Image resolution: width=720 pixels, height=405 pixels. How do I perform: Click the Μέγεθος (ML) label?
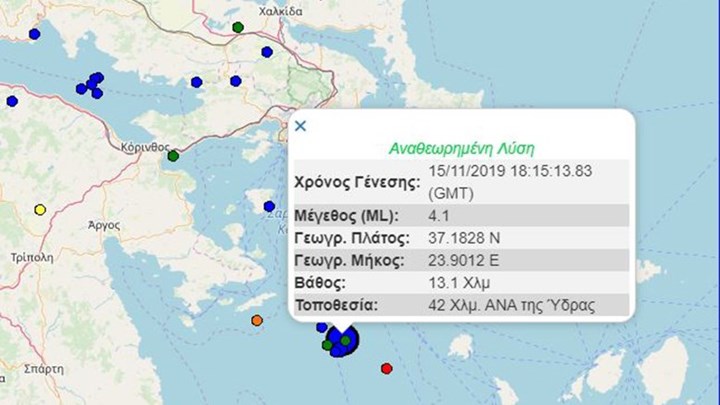point(346,216)
